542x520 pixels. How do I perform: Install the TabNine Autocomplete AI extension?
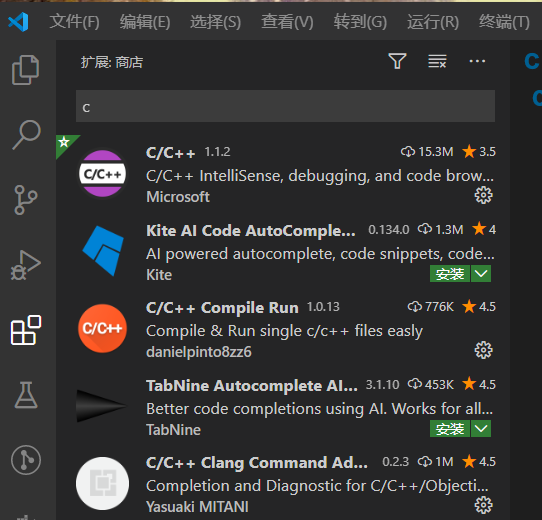450,429
